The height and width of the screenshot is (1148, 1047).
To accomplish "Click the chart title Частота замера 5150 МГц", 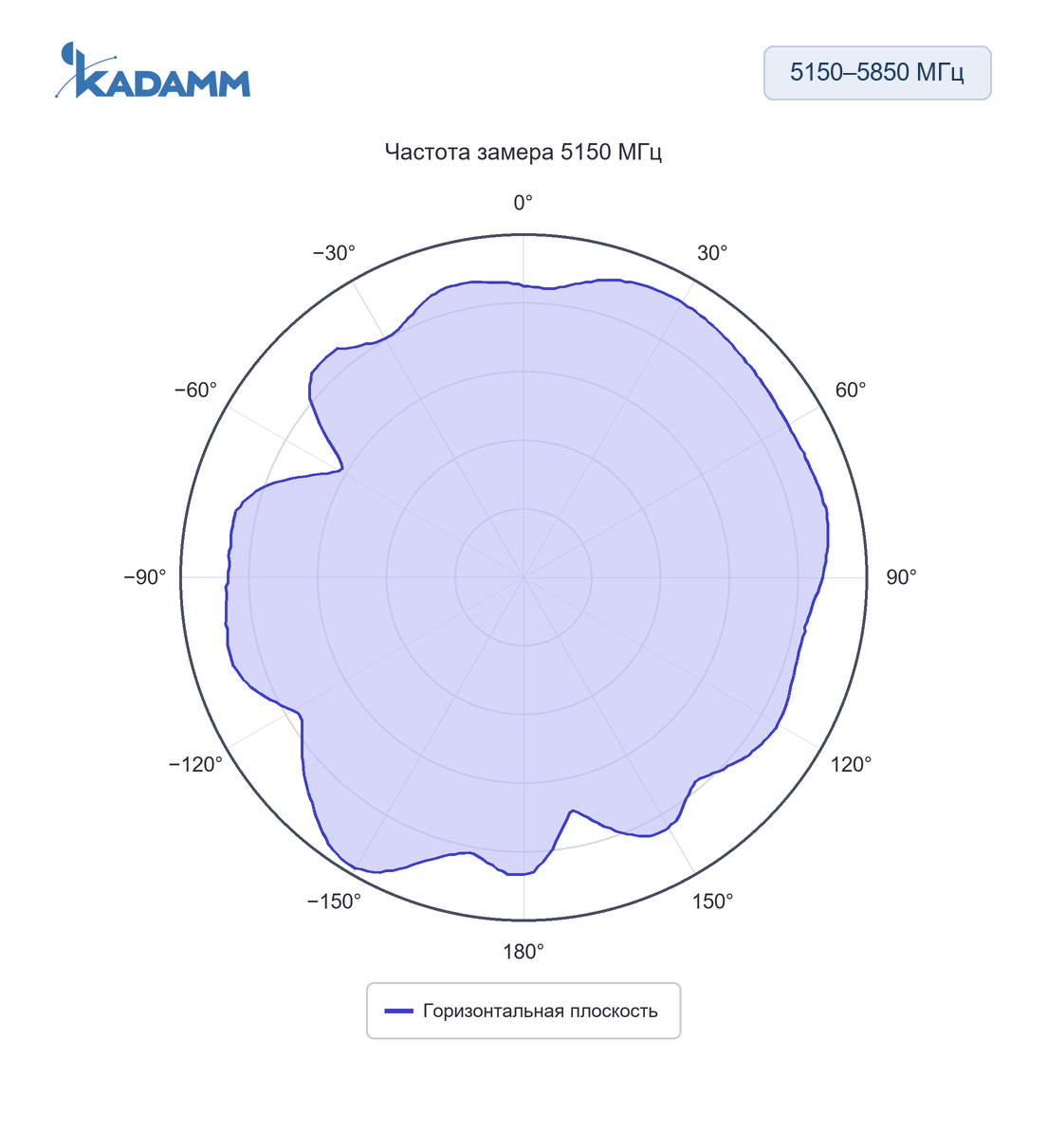I will [523, 152].
